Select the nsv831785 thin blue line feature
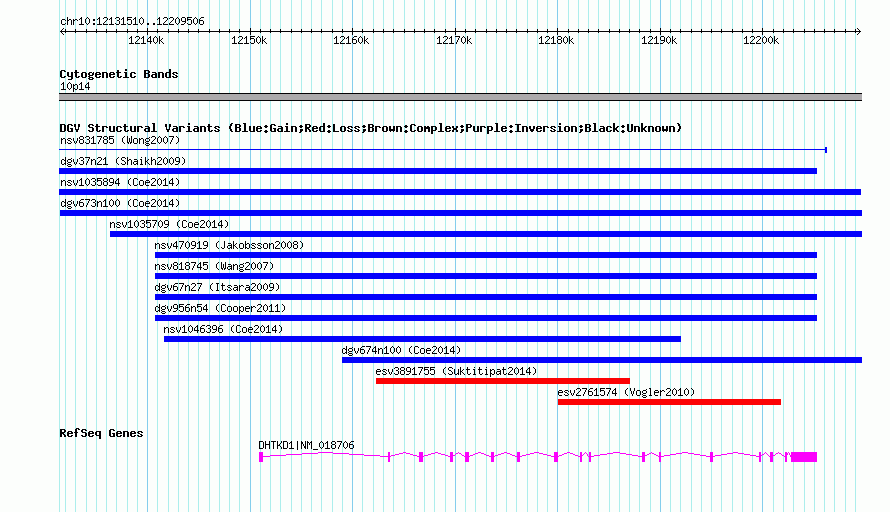Viewport: 890px width, 512px height. tap(443, 150)
